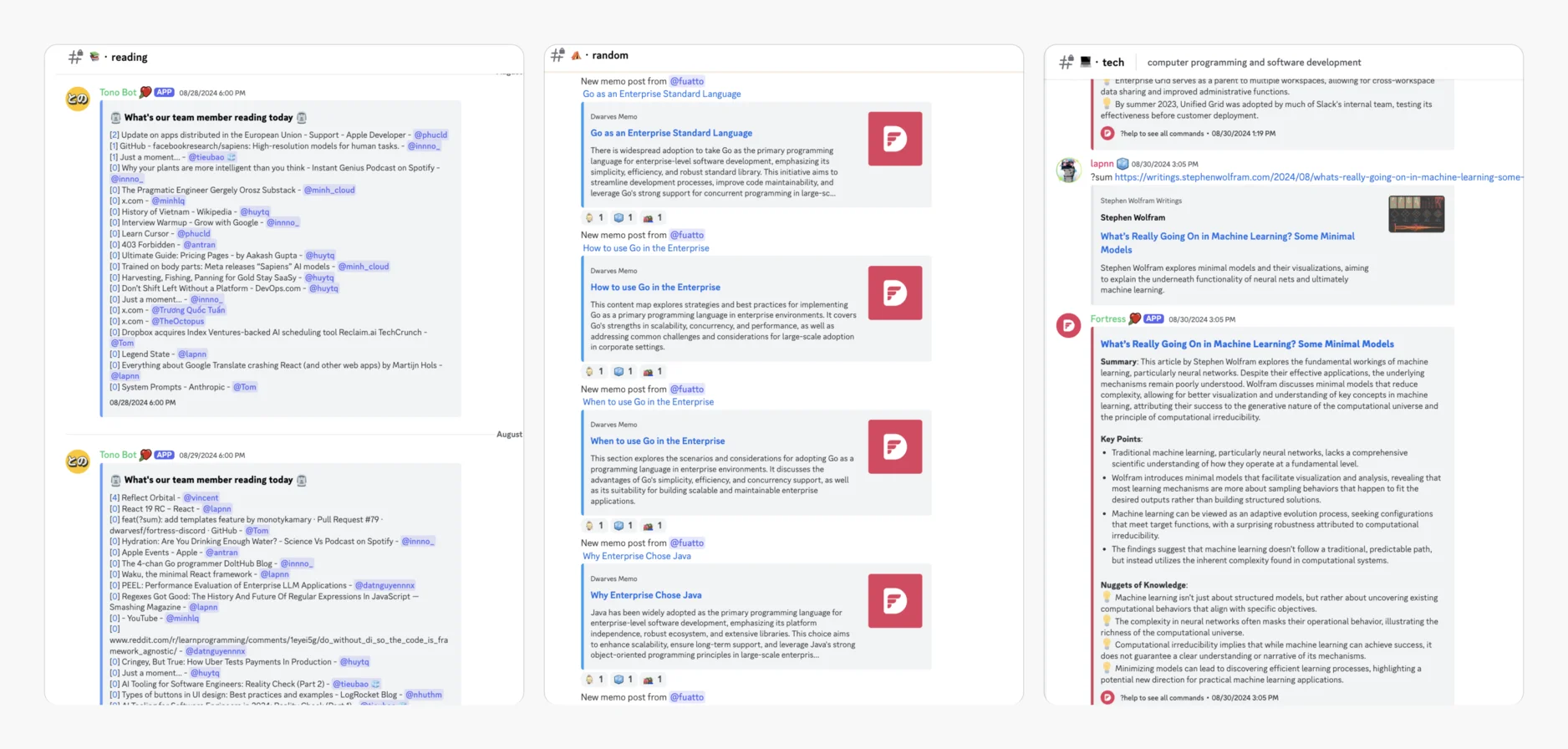Click @fuatto mention above Go Standard Language link
This screenshot has height=749, width=1568.
coord(687,81)
